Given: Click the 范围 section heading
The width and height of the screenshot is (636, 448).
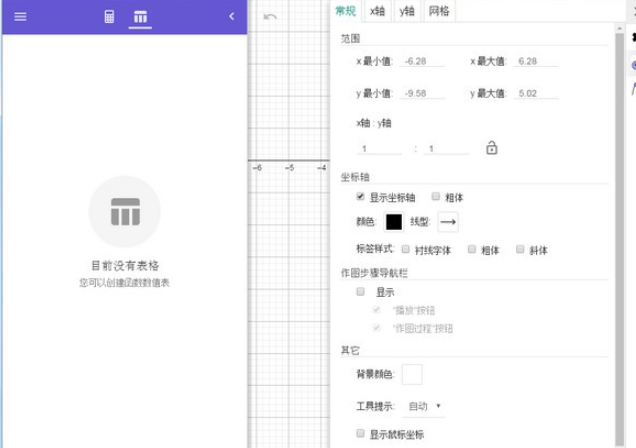Looking at the screenshot, I should 350,39.
